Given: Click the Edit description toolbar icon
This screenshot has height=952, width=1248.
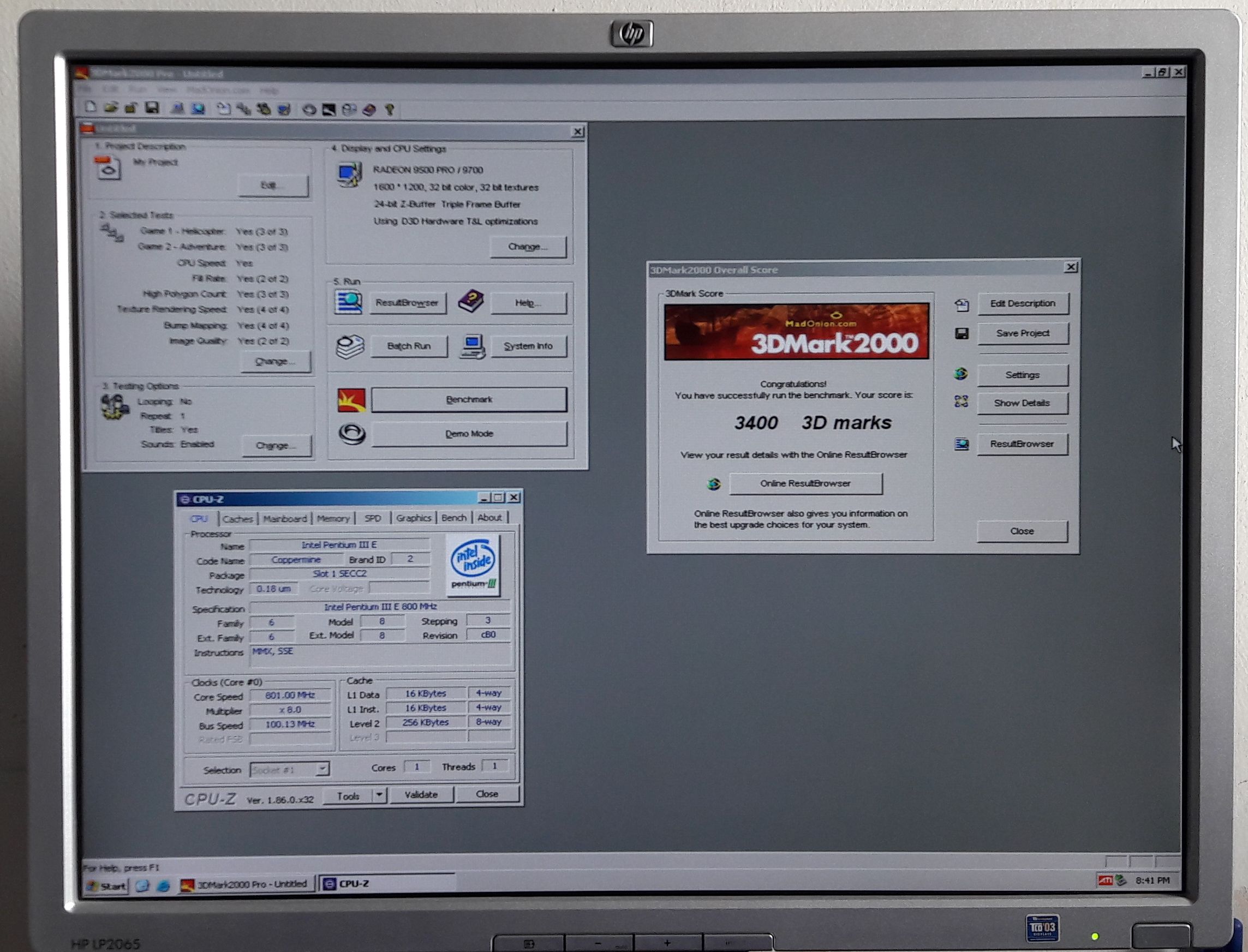Looking at the screenshot, I should click(x=224, y=109).
